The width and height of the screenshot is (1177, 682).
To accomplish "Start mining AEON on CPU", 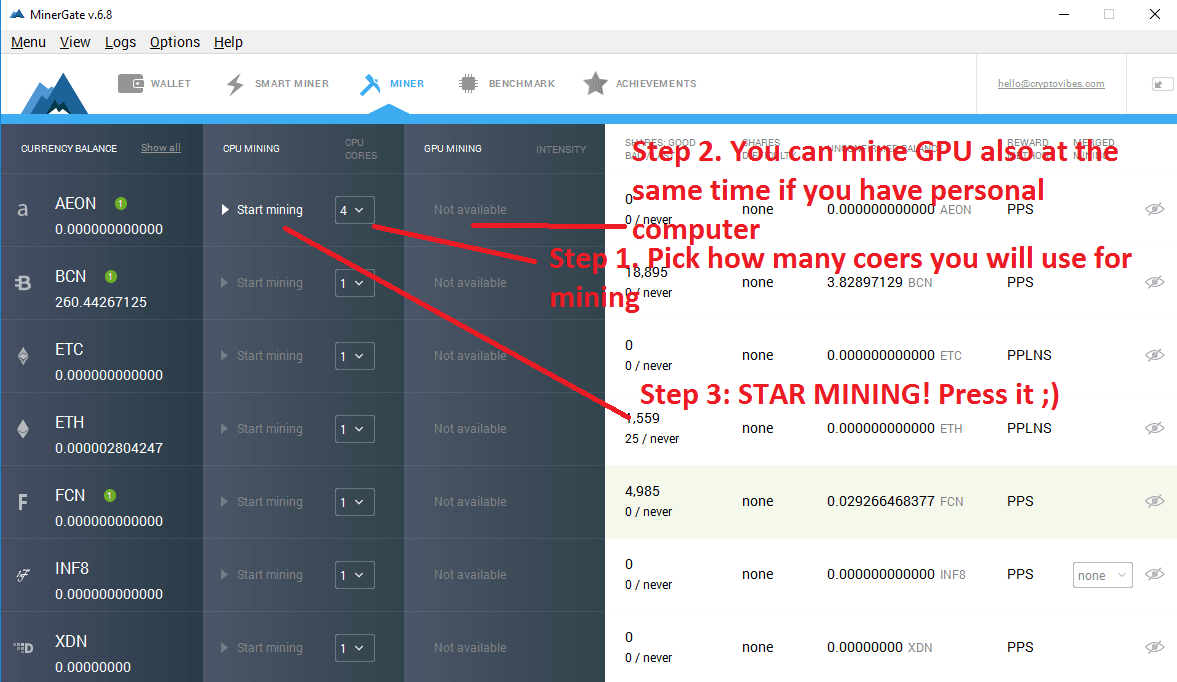I will click(262, 210).
